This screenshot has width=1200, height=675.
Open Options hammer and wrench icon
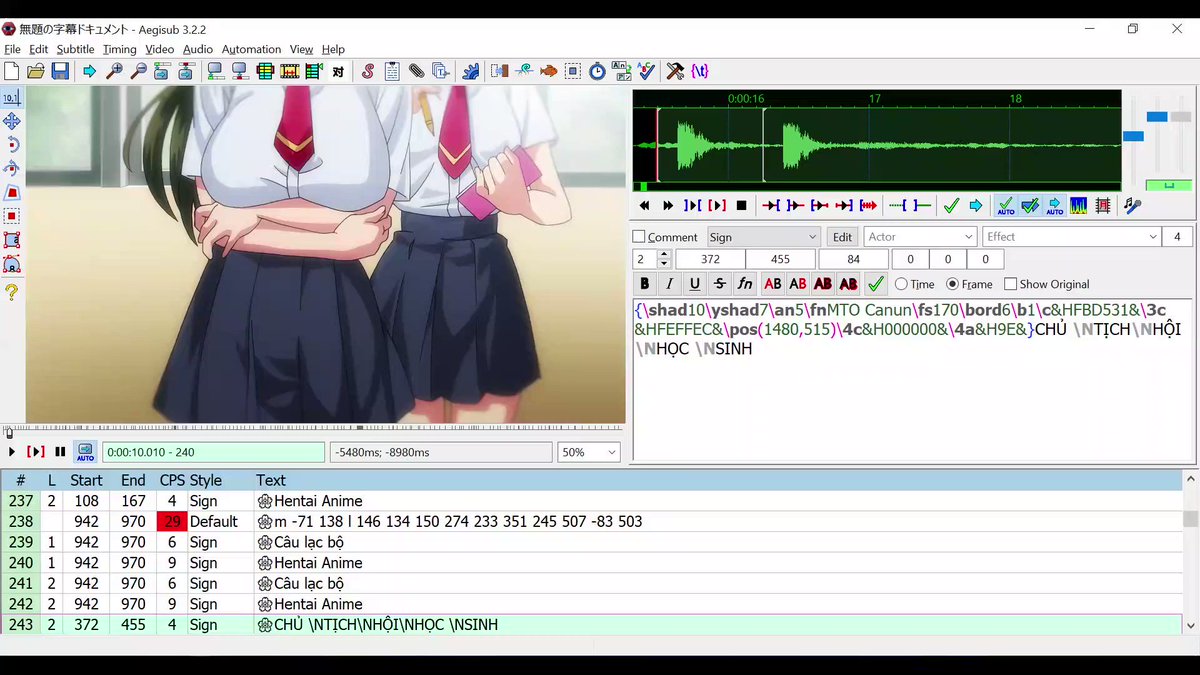tap(676, 71)
